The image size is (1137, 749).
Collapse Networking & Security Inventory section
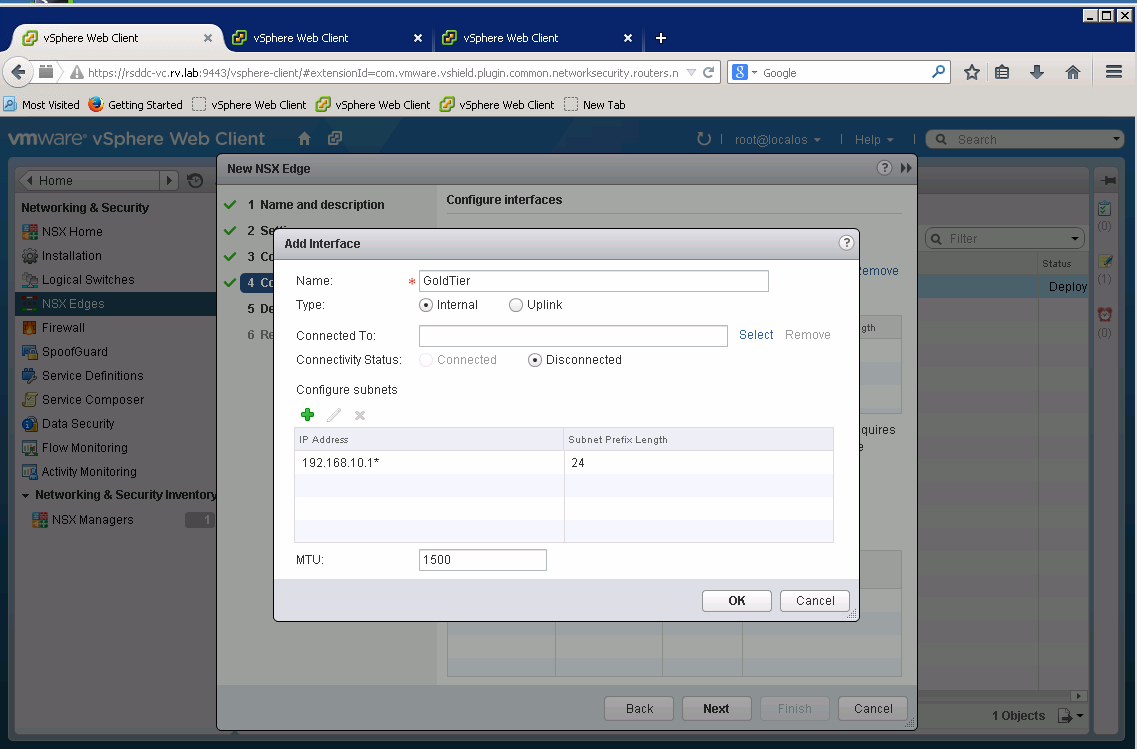click(x=26, y=495)
